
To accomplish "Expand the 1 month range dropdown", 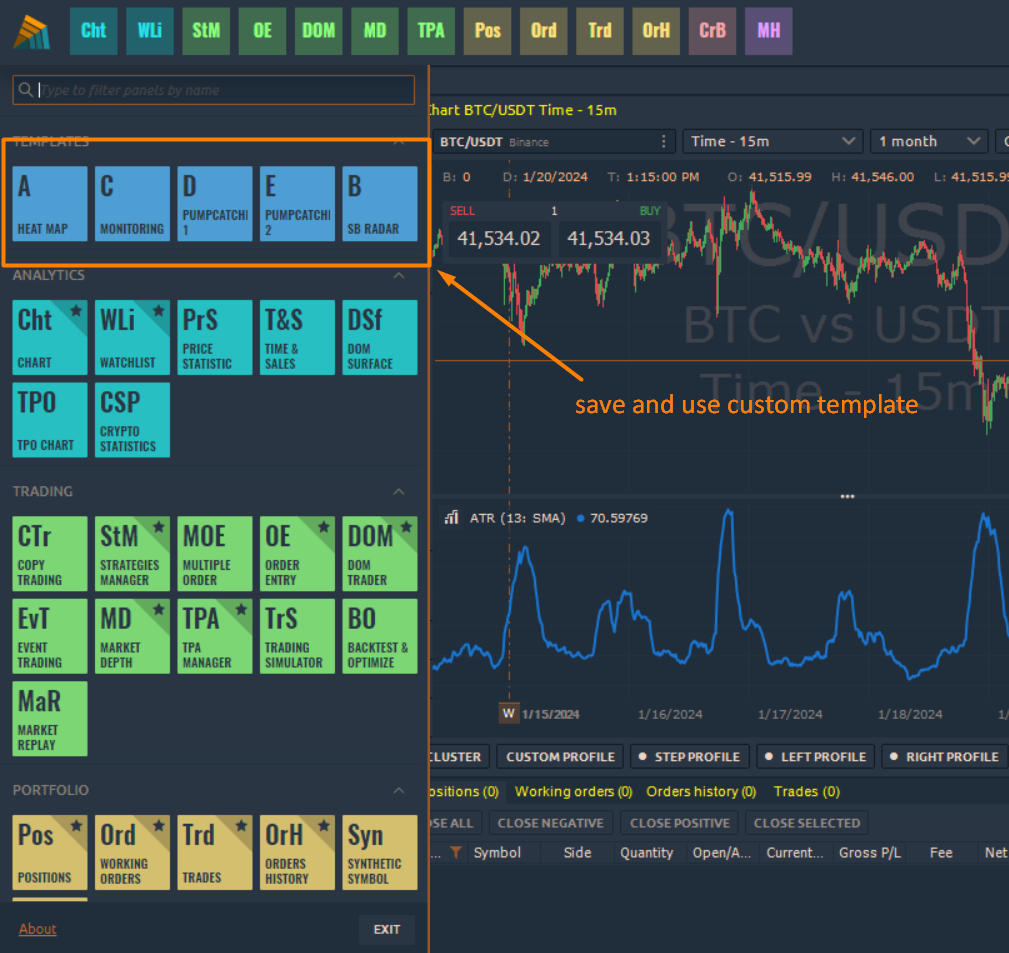I will click(929, 141).
